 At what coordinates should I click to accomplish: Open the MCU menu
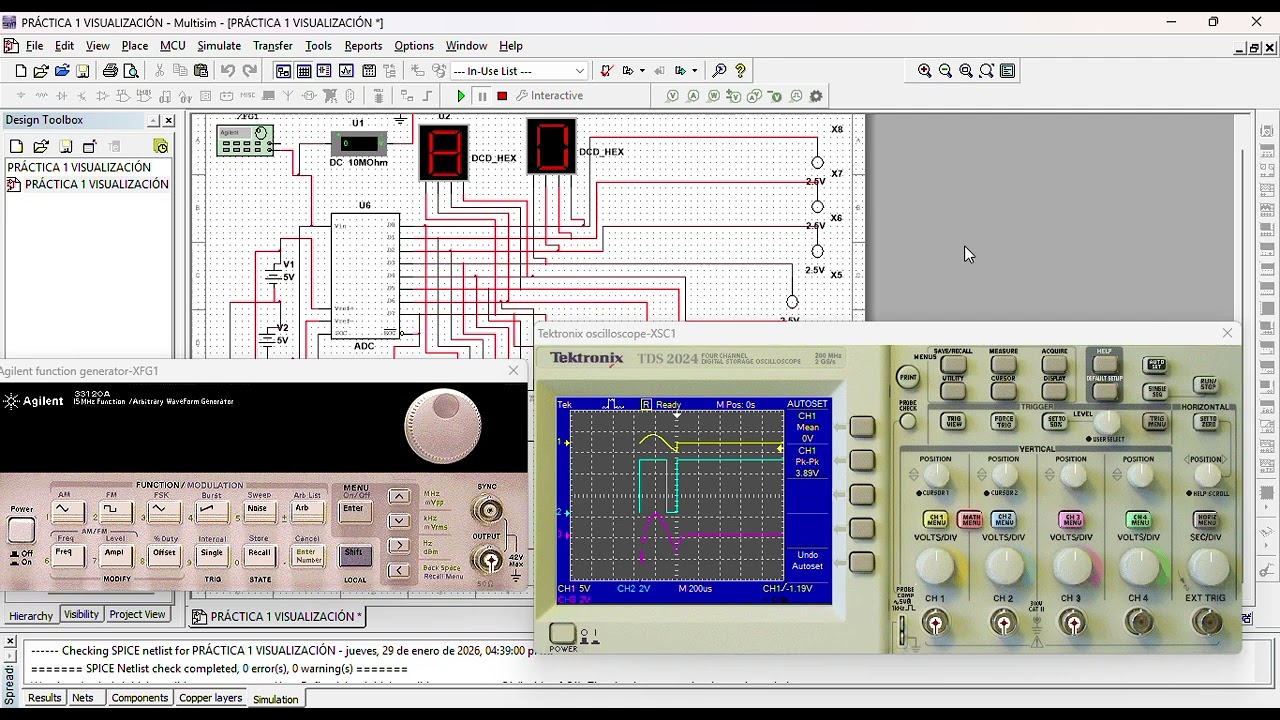(x=173, y=46)
